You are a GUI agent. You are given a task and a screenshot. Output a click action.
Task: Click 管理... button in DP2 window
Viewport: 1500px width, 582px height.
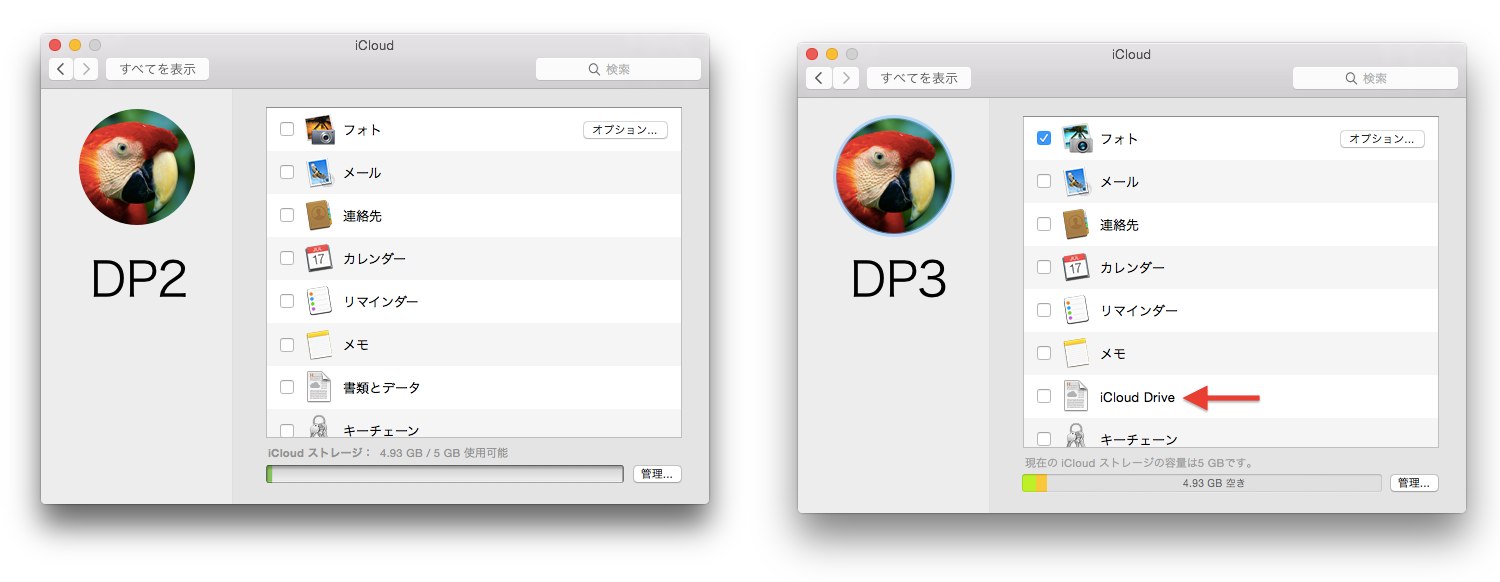tap(657, 474)
